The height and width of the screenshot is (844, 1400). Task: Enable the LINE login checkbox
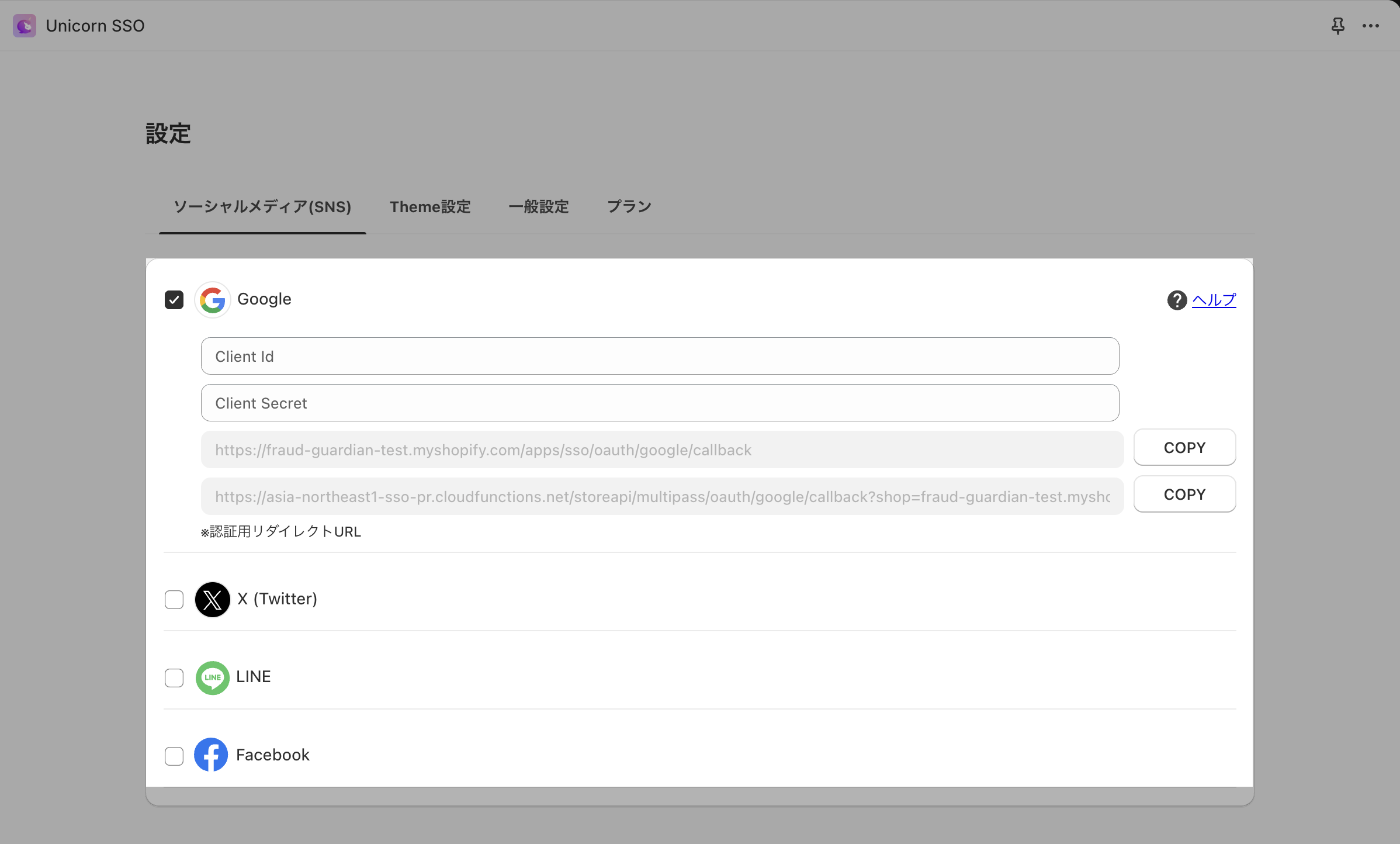click(174, 678)
